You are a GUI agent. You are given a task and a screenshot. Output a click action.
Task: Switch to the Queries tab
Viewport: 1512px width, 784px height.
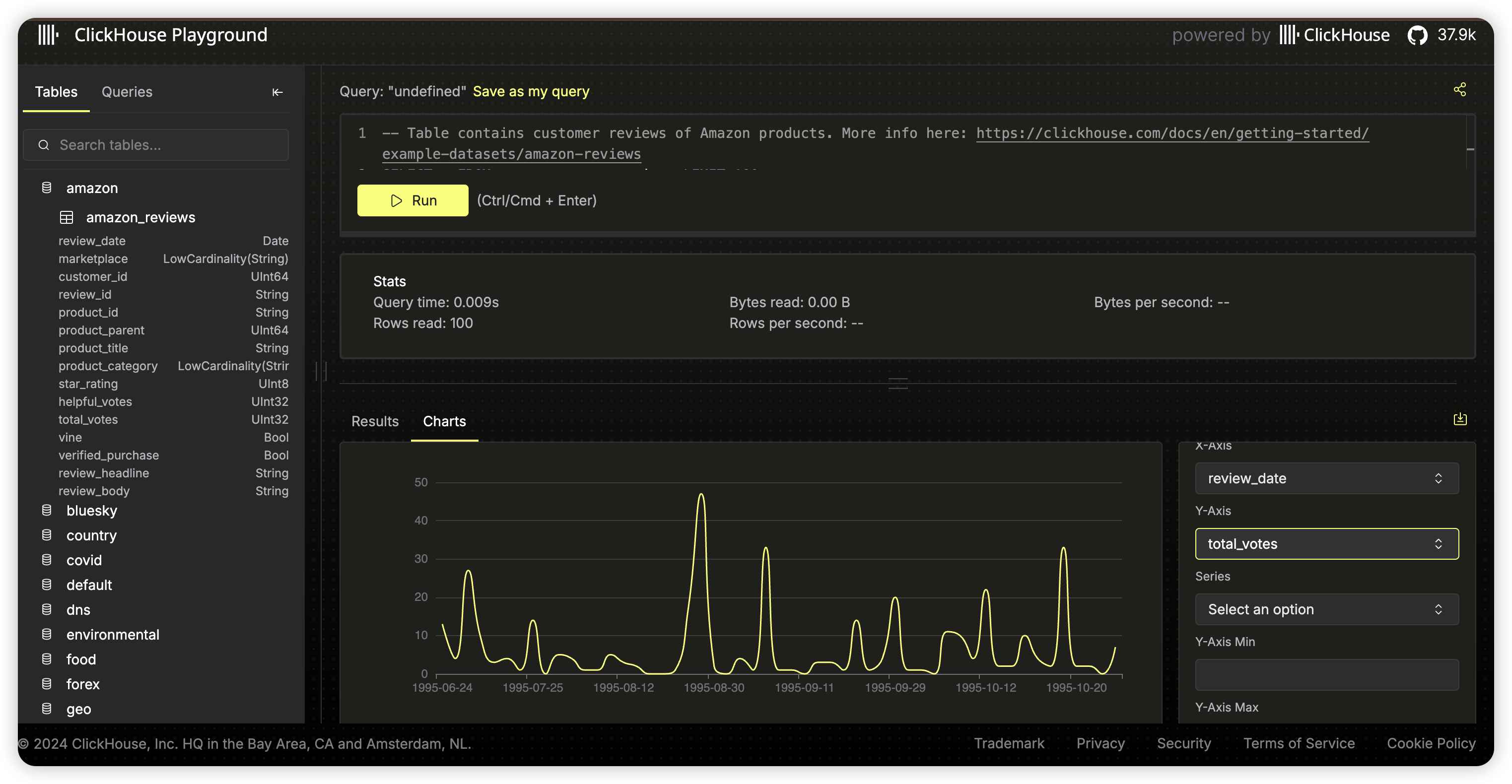(x=127, y=92)
